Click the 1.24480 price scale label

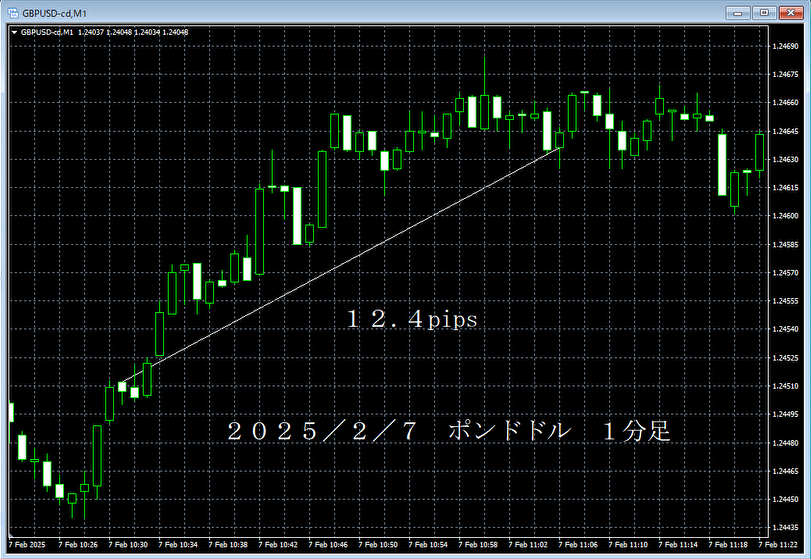click(785, 443)
